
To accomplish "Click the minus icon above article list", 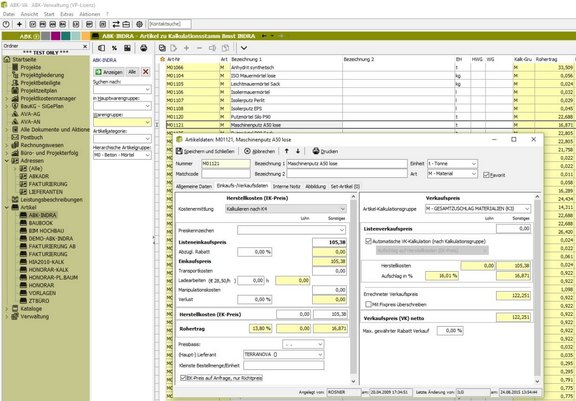I will pyautogui.click(x=199, y=48).
